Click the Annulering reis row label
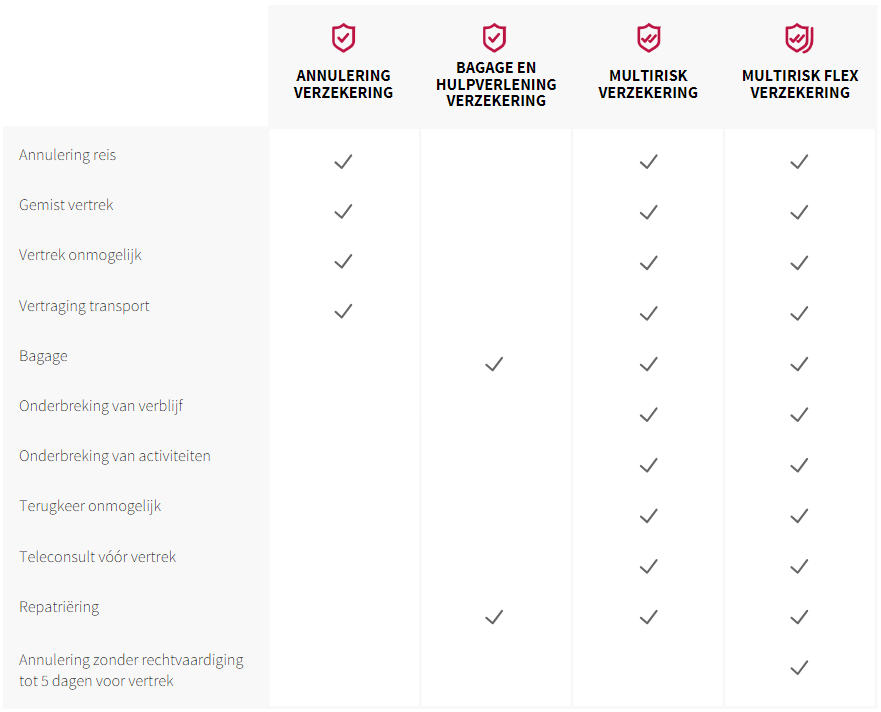Screen dimensions: 881x712 (x=67, y=155)
